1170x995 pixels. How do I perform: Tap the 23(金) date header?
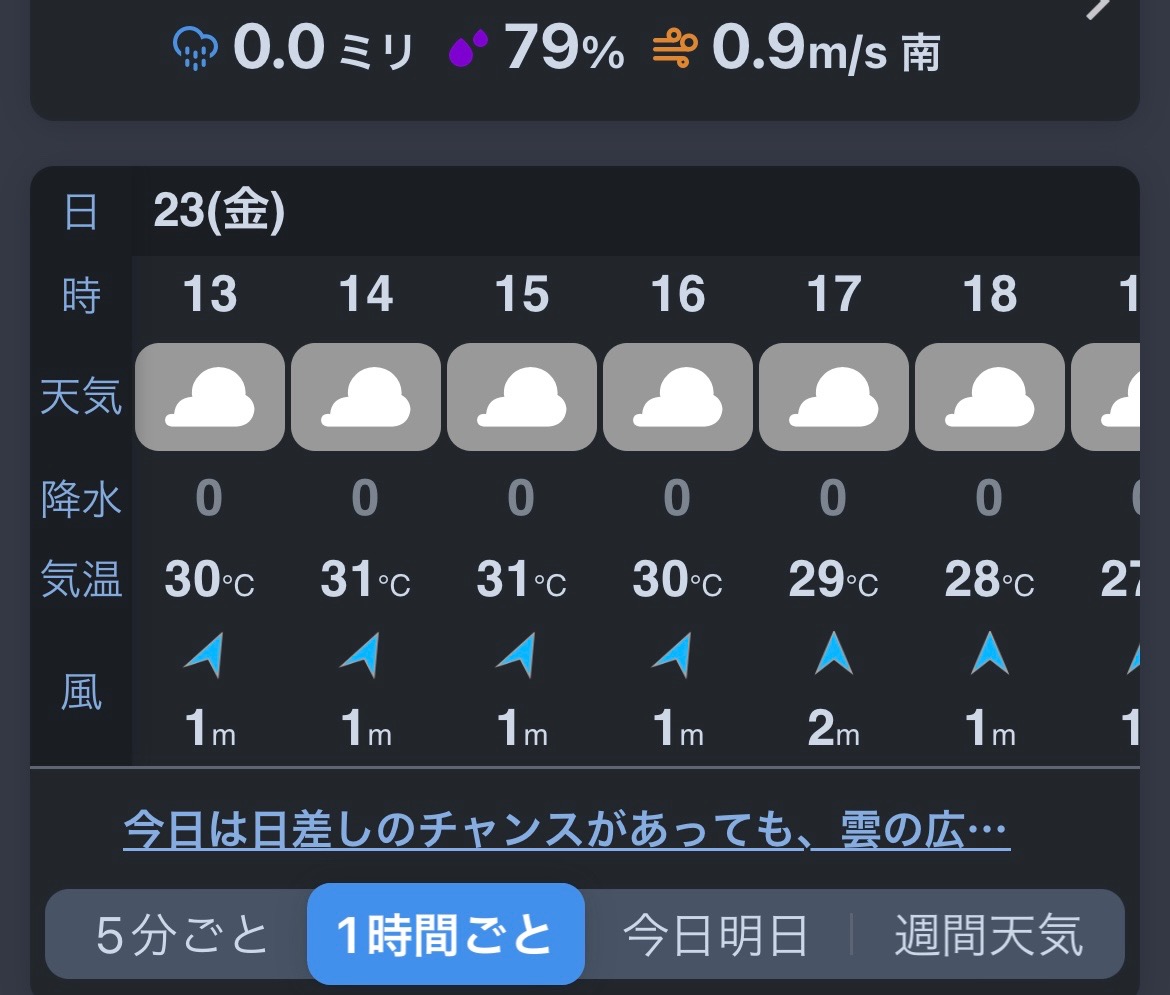click(x=219, y=210)
